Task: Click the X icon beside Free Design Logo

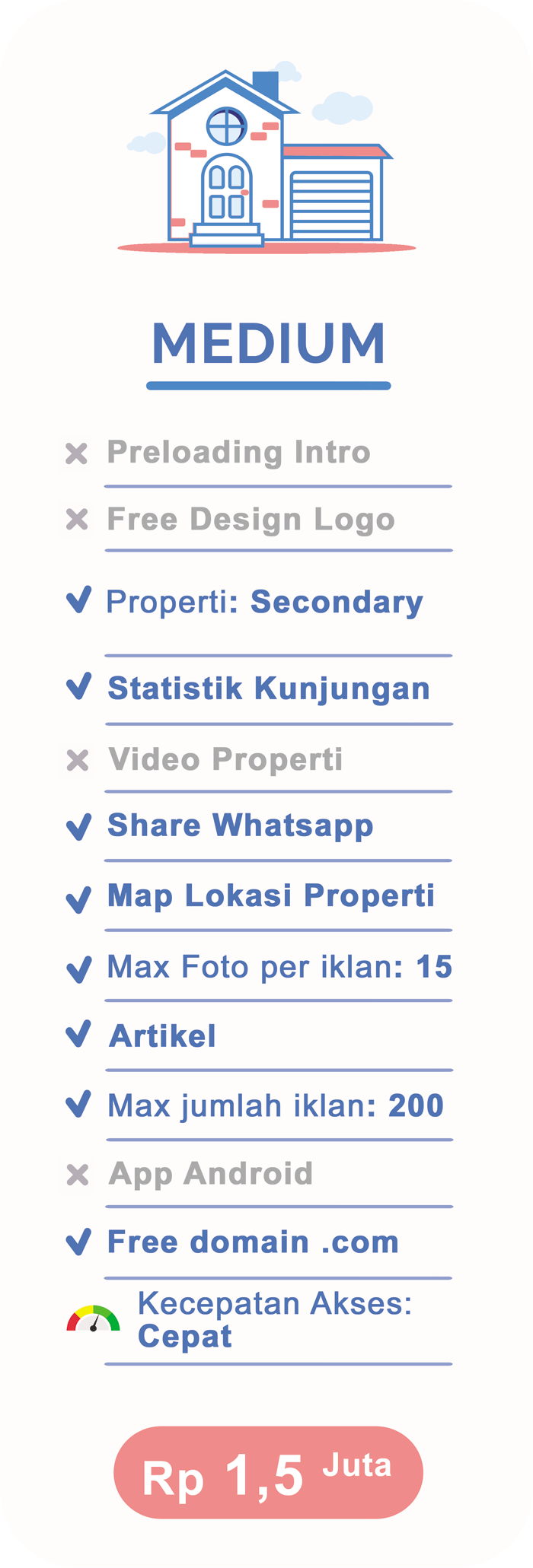Action: click(x=77, y=520)
